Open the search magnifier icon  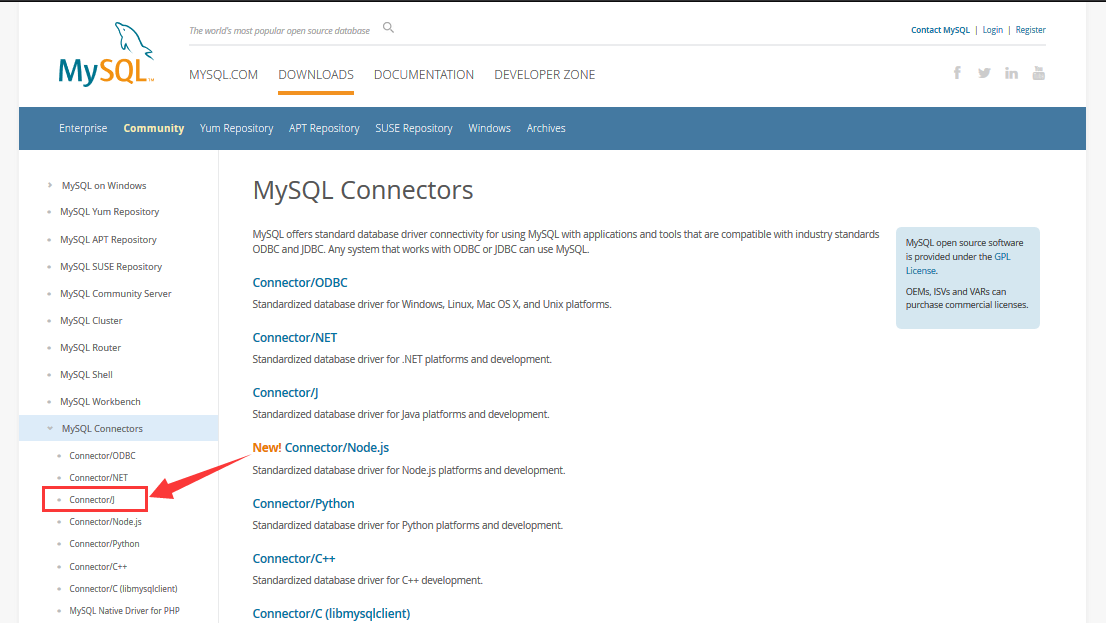[388, 28]
